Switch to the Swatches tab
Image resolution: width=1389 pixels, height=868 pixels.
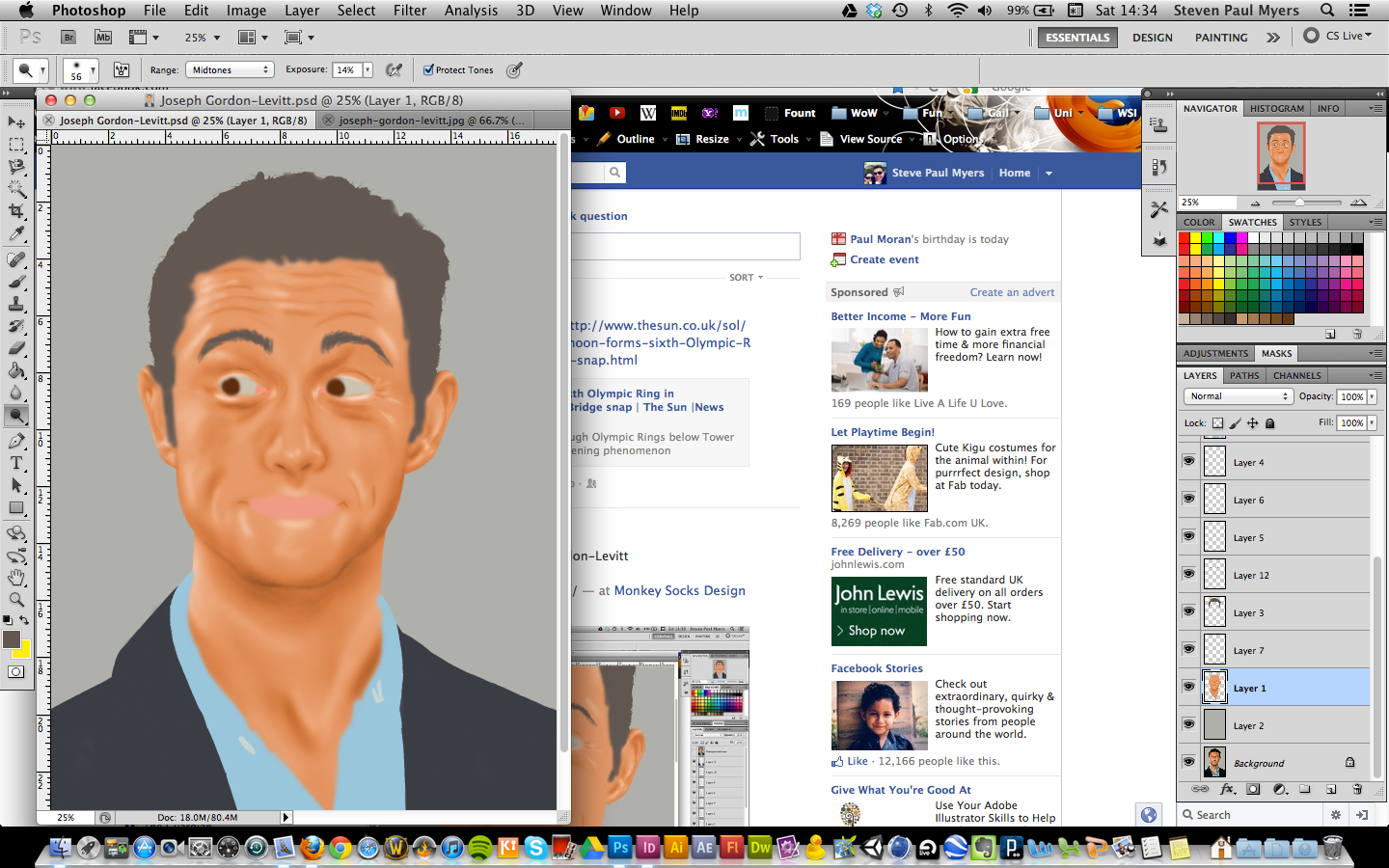[1252, 222]
